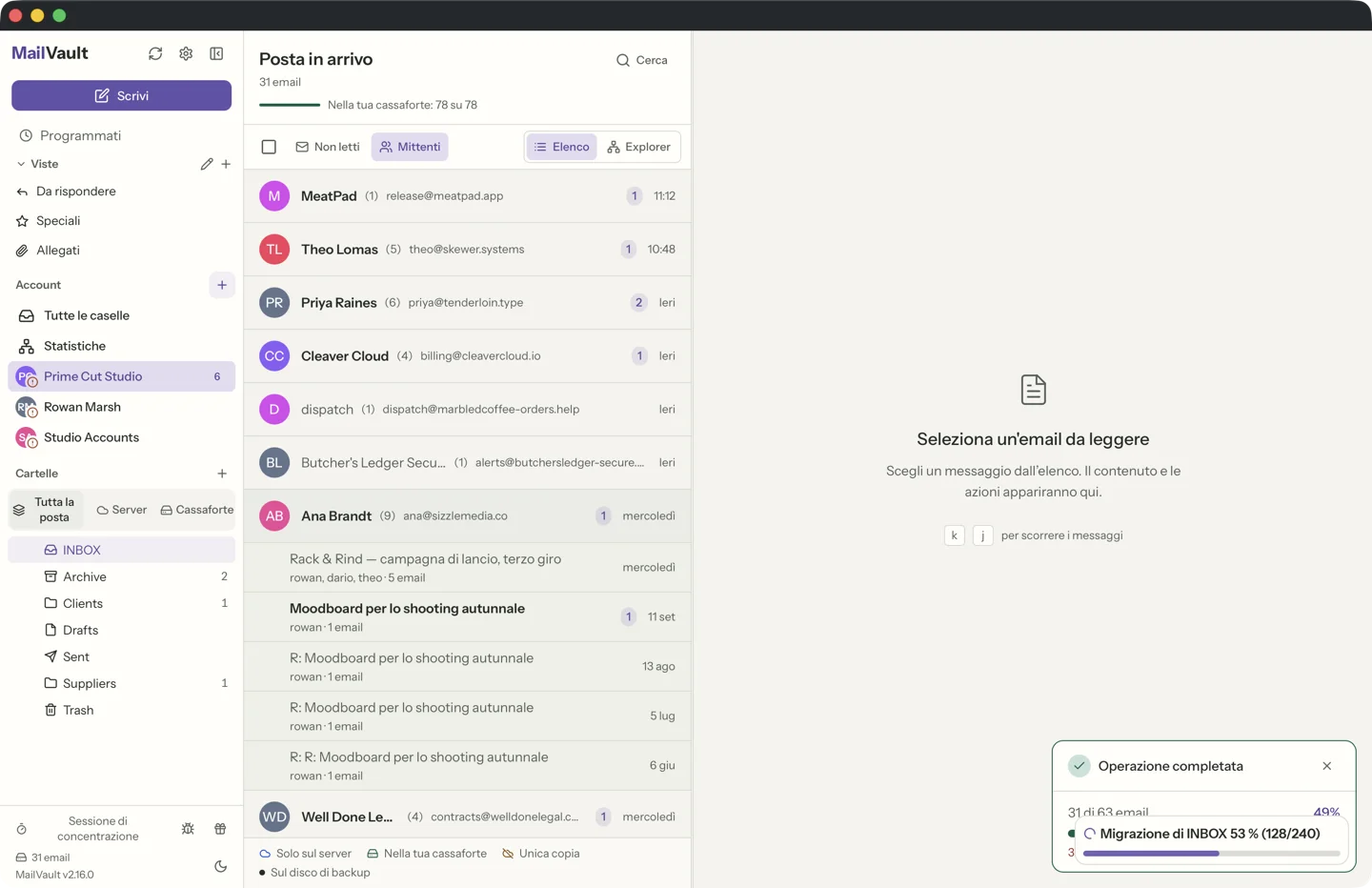Expand the Cleaver Cloud sender group
The image size is (1372, 888).
coord(467,355)
